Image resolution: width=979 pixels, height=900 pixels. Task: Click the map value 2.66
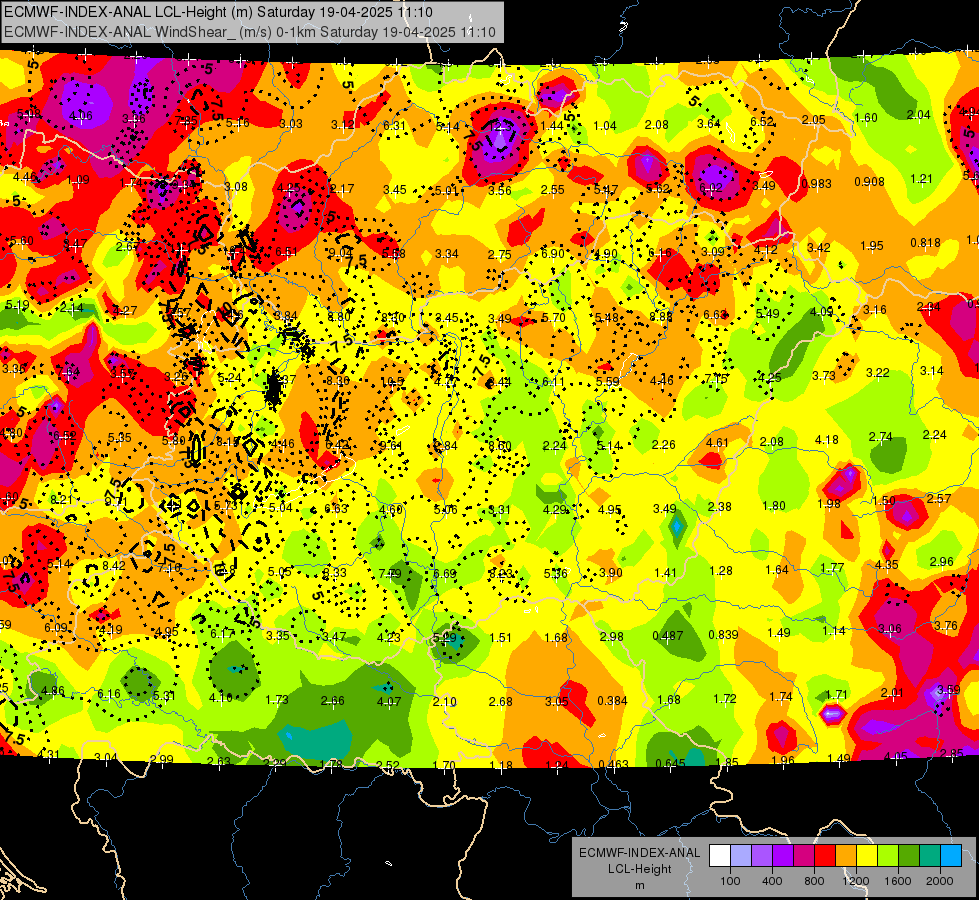click(x=332, y=701)
